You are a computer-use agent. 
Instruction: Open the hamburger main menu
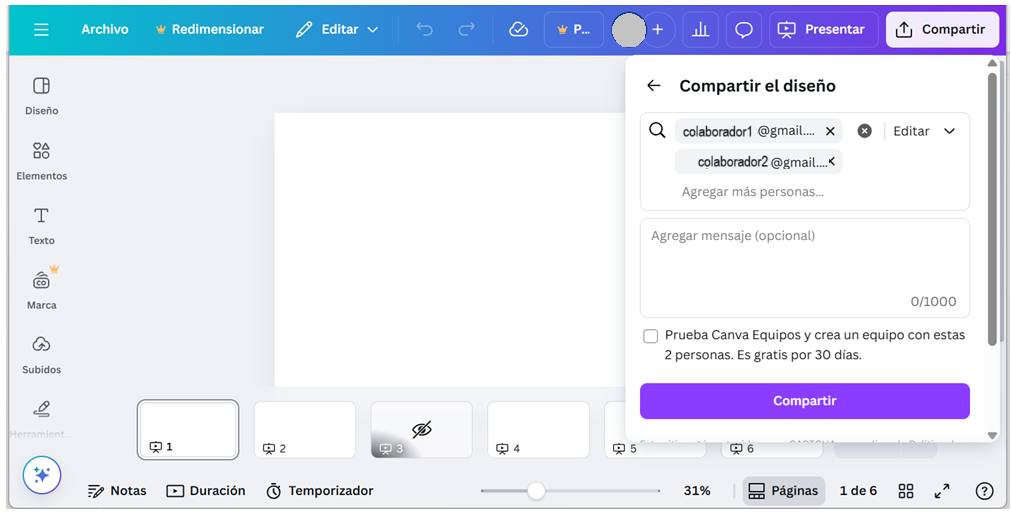[41, 30]
